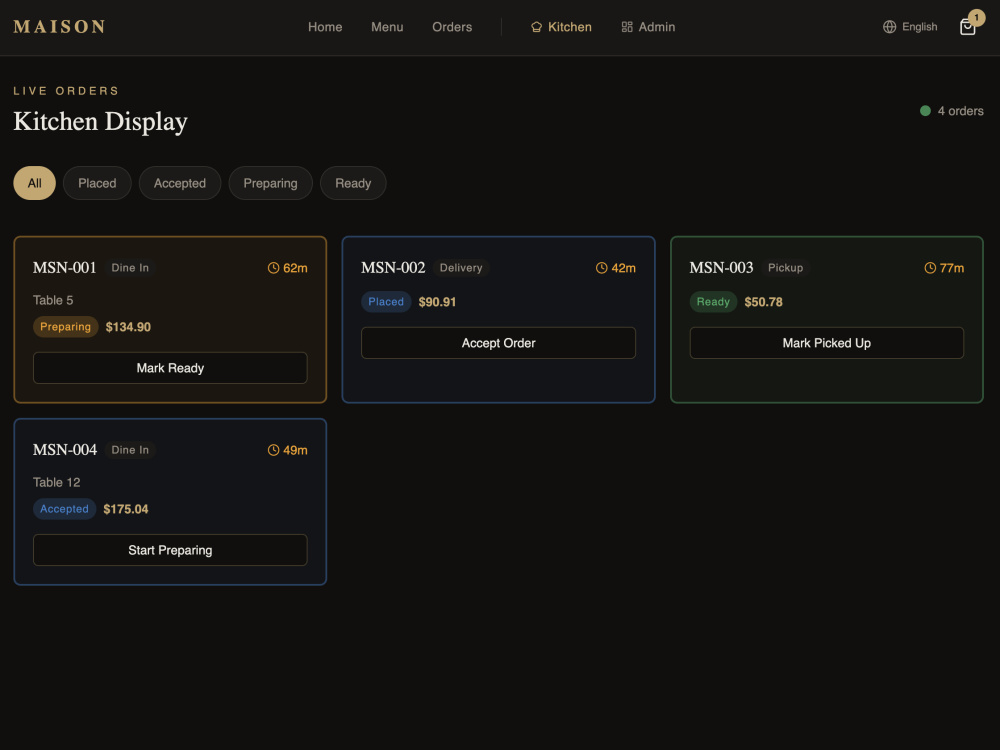Filter orders by Placed
This screenshot has width=1000, height=750.
pyautogui.click(x=97, y=183)
